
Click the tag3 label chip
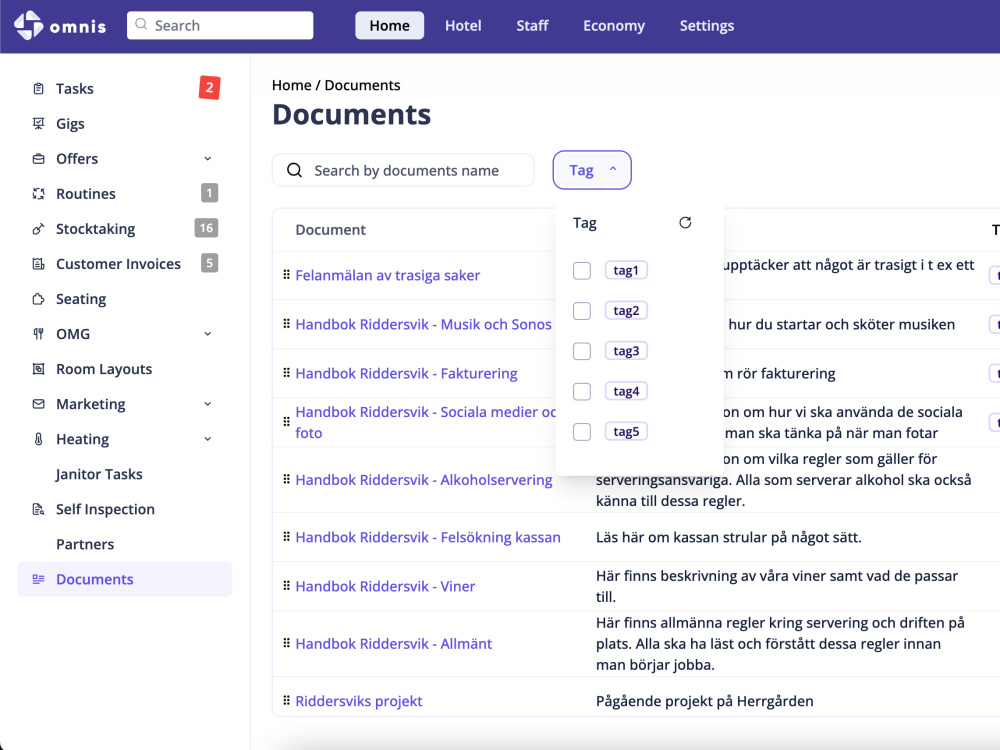tap(626, 351)
